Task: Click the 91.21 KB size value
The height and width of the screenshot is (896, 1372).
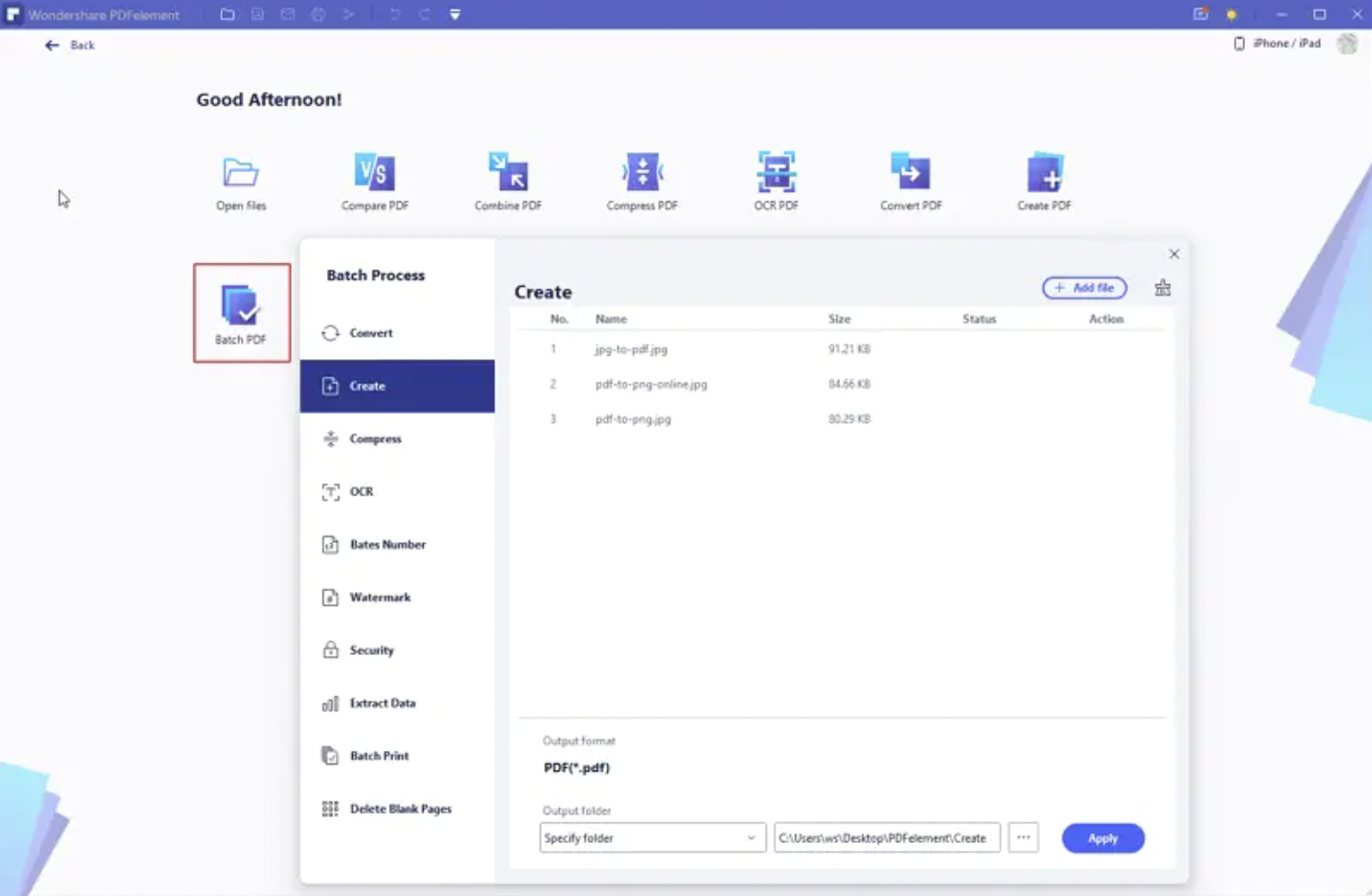Action: pyautogui.click(x=849, y=349)
